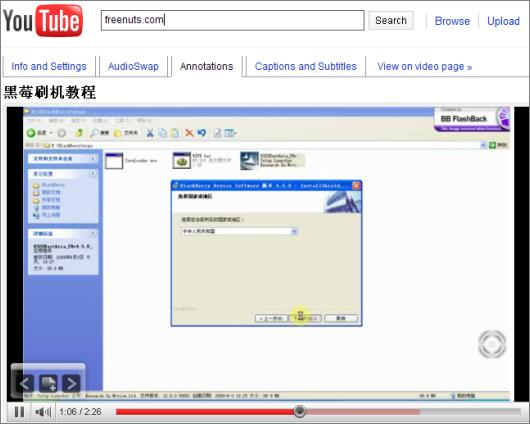The height and width of the screenshot is (424, 530).
Task: Click the BB FlashBack watermark badge
Action: pos(472,119)
